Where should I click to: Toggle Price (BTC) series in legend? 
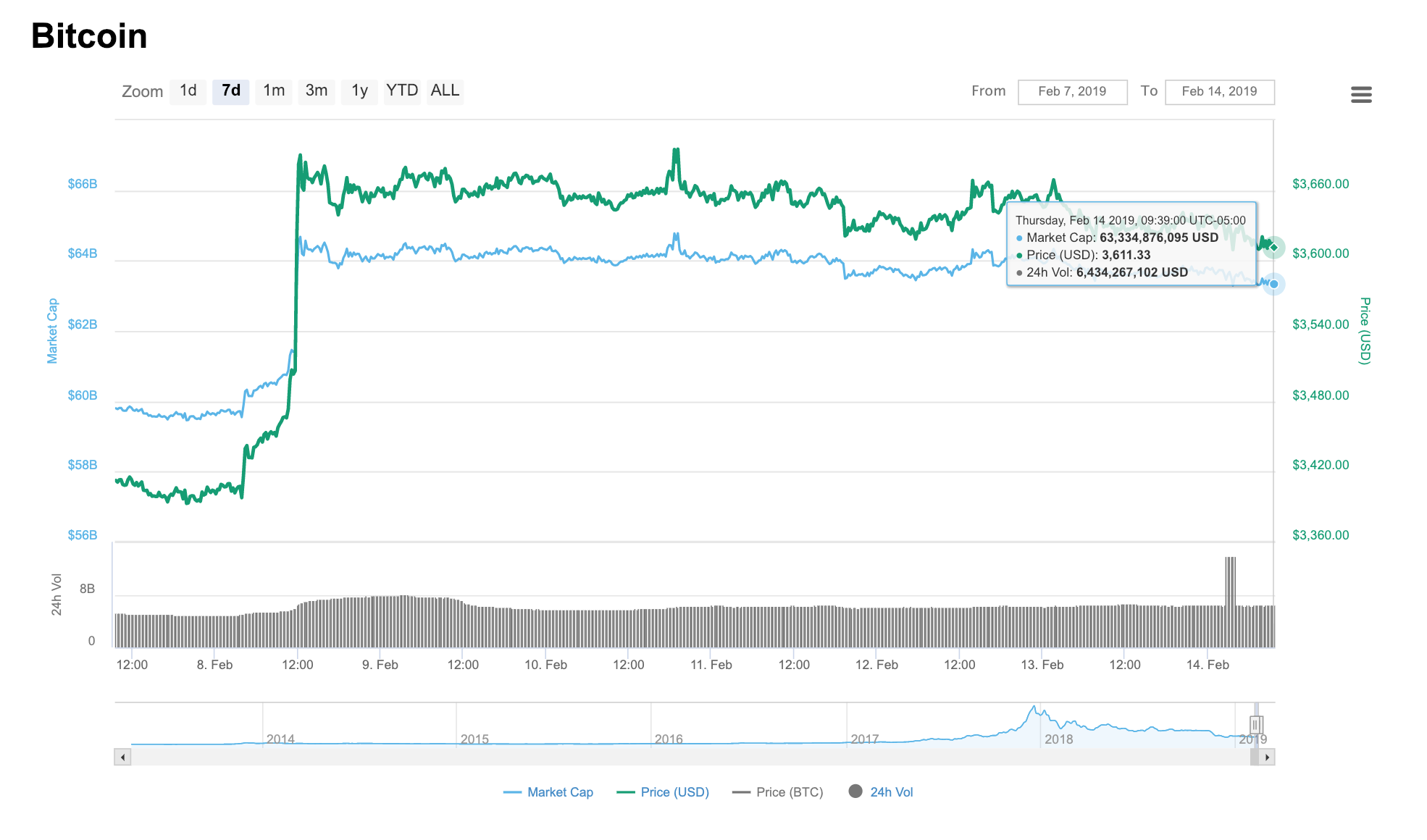pyautogui.click(x=778, y=792)
